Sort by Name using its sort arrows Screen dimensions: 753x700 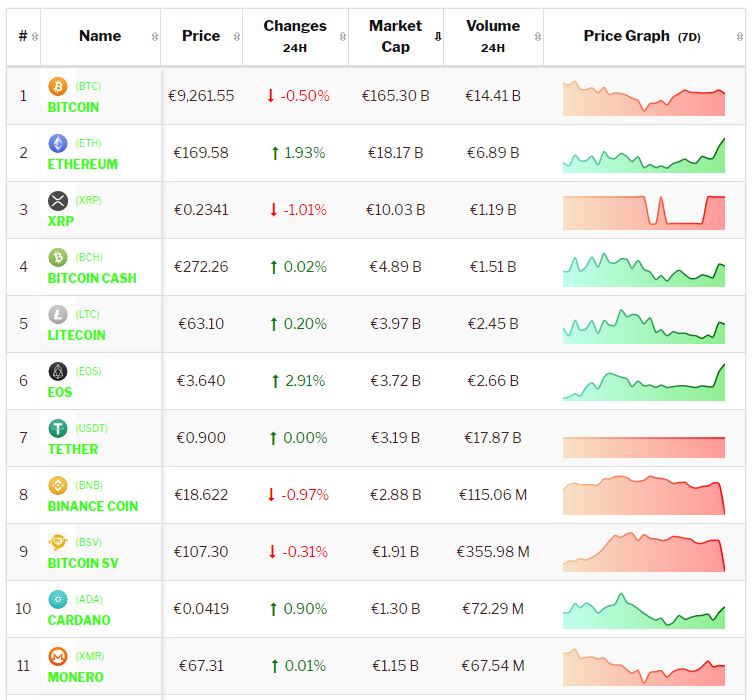[x=154, y=37]
